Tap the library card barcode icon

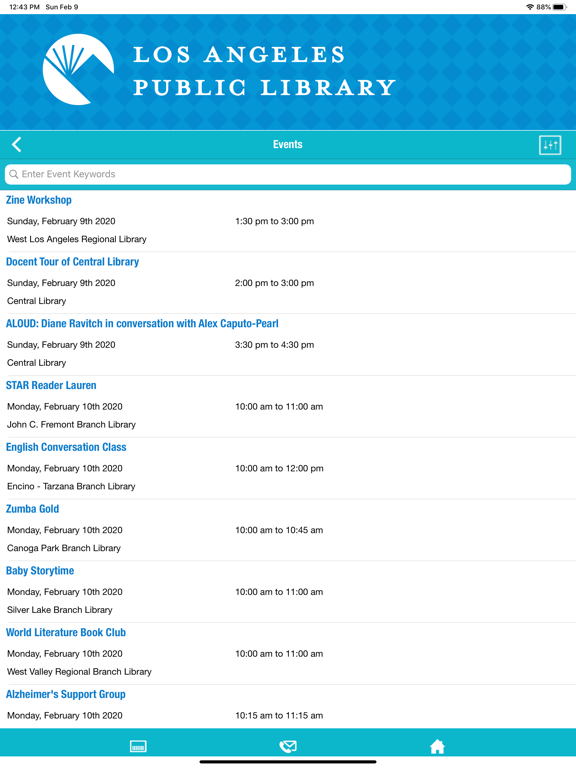[x=138, y=746]
